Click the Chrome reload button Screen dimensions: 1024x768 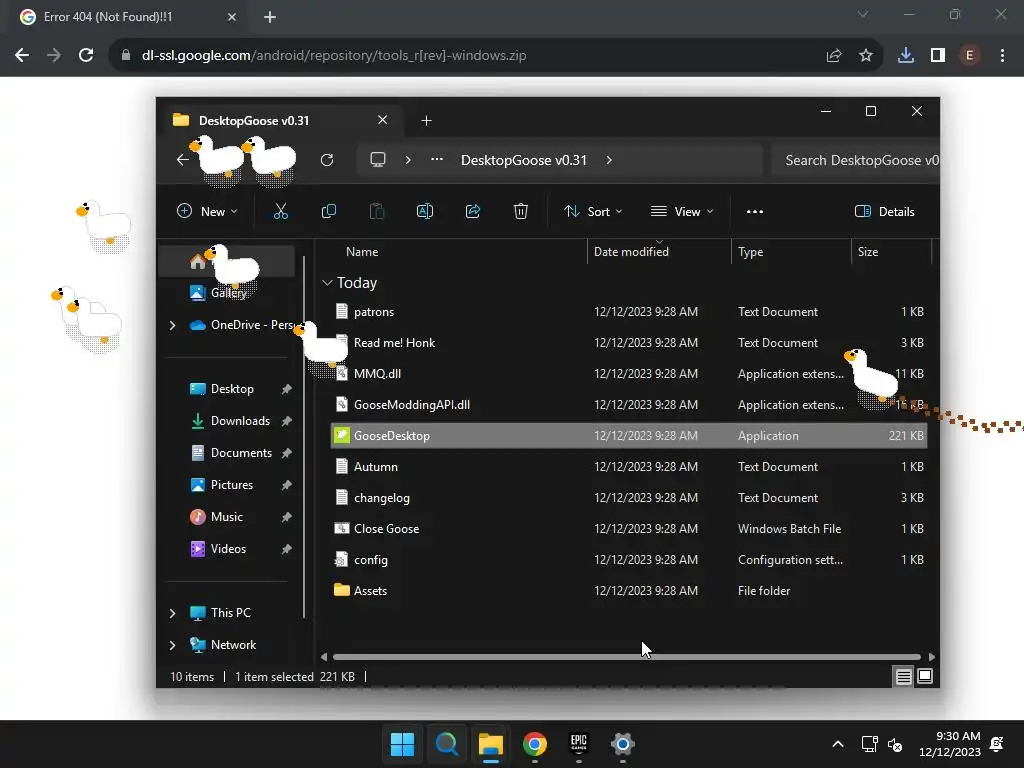(86, 56)
